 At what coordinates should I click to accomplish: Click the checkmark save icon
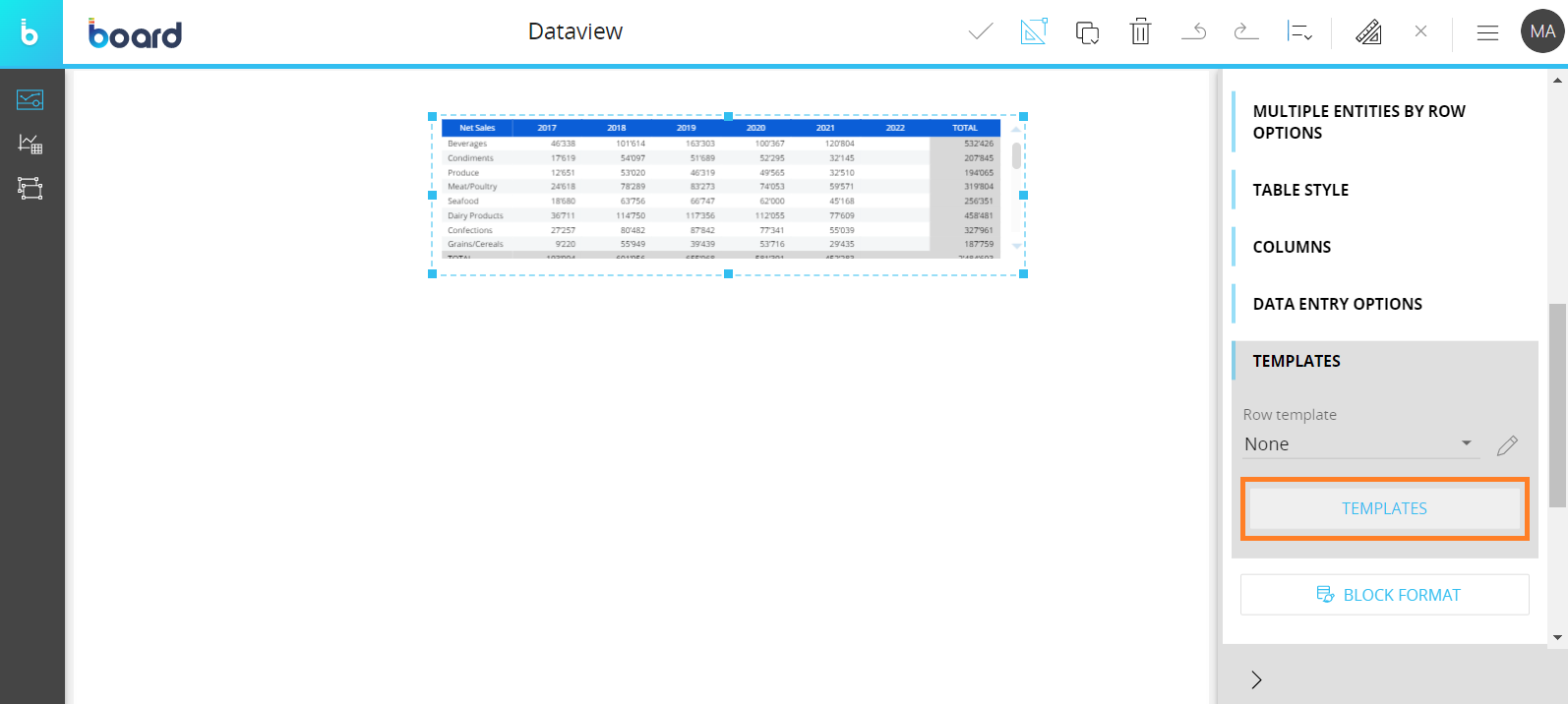(x=981, y=32)
